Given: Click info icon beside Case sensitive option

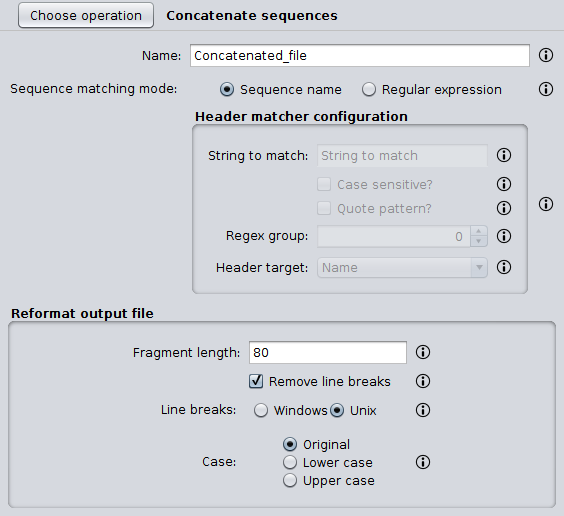Looking at the screenshot, I should [504, 184].
